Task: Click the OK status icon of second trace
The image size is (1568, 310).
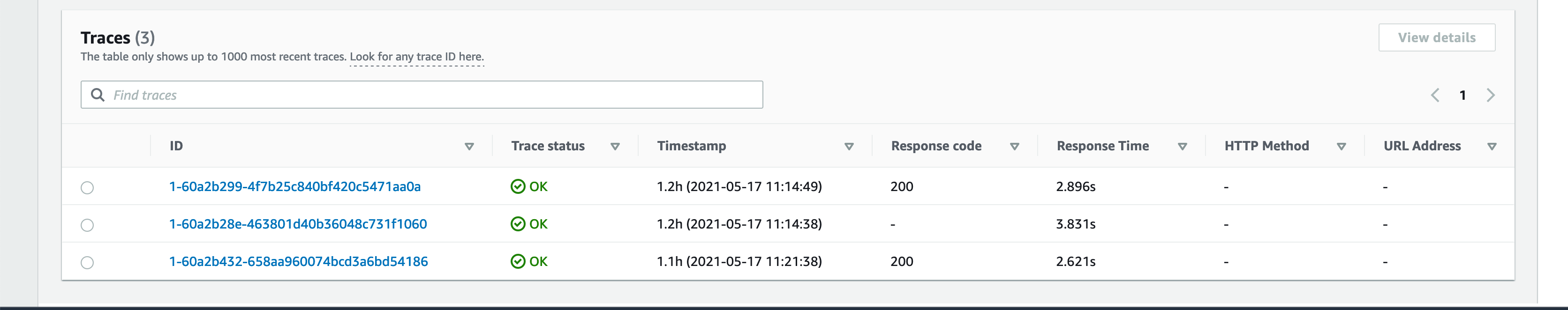Action: (x=518, y=224)
